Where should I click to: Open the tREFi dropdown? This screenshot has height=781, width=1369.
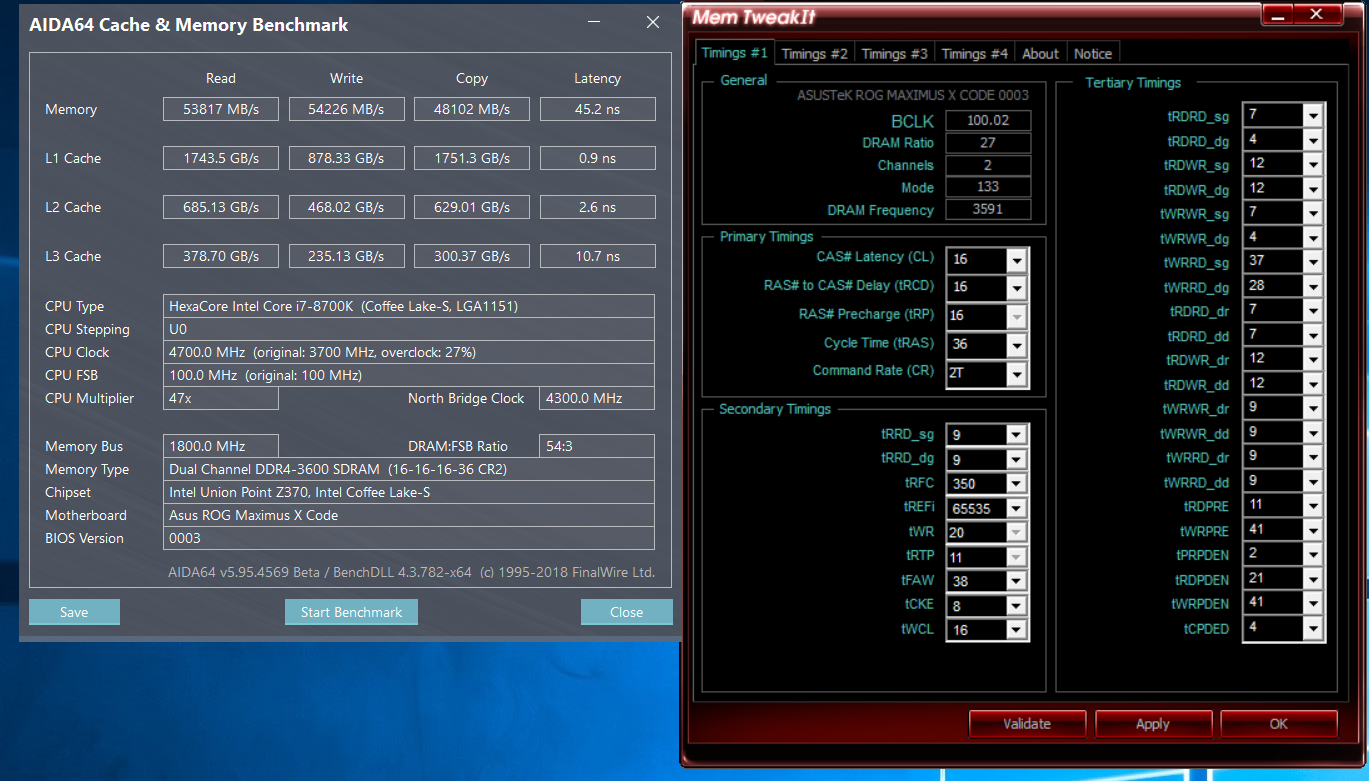[x=1017, y=509]
